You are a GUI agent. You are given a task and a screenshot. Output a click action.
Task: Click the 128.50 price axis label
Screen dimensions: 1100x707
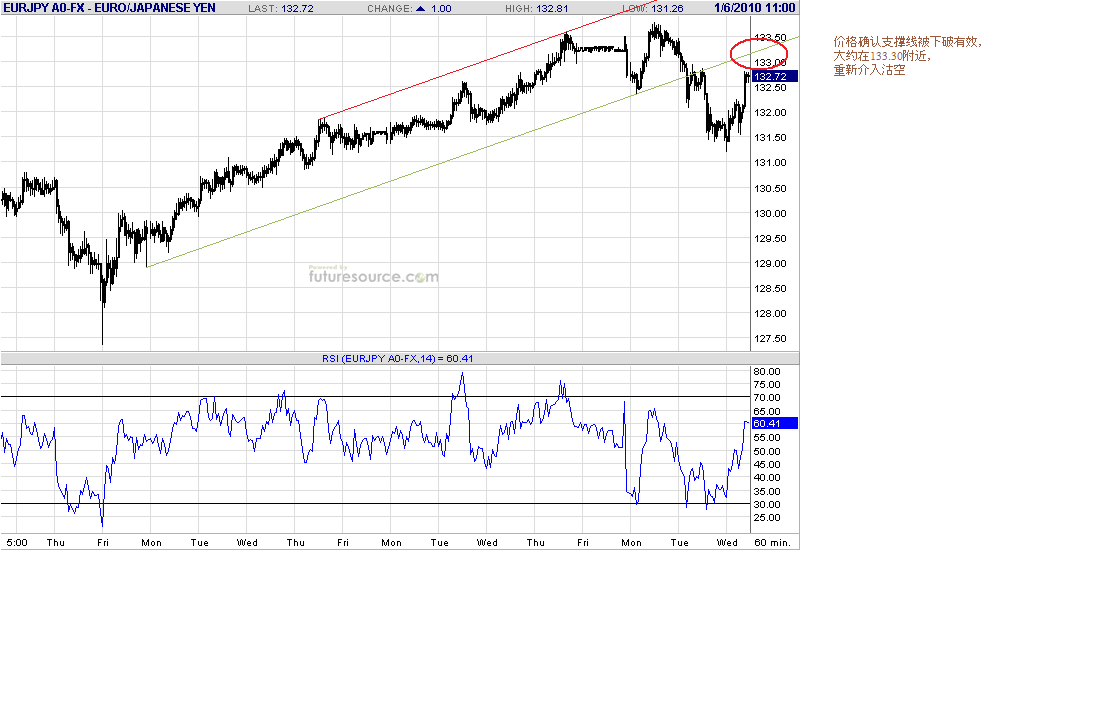click(x=770, y=288)
